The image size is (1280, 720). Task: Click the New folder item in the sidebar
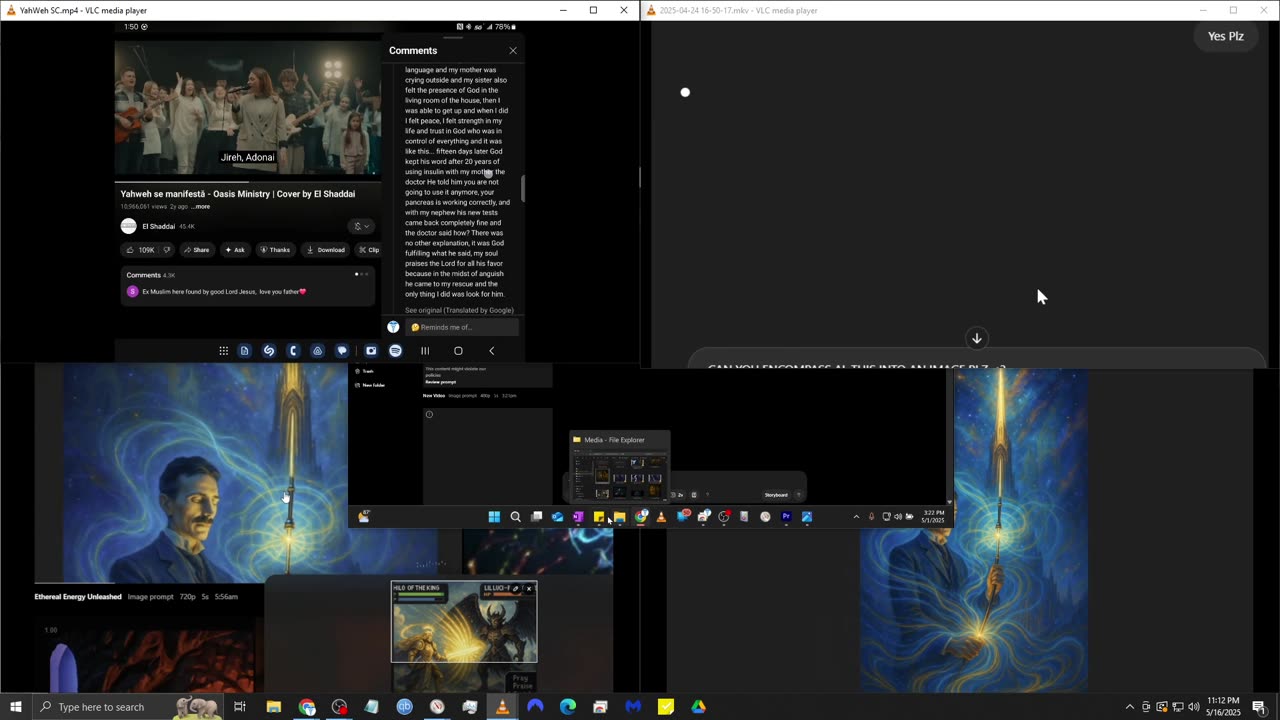370,385
